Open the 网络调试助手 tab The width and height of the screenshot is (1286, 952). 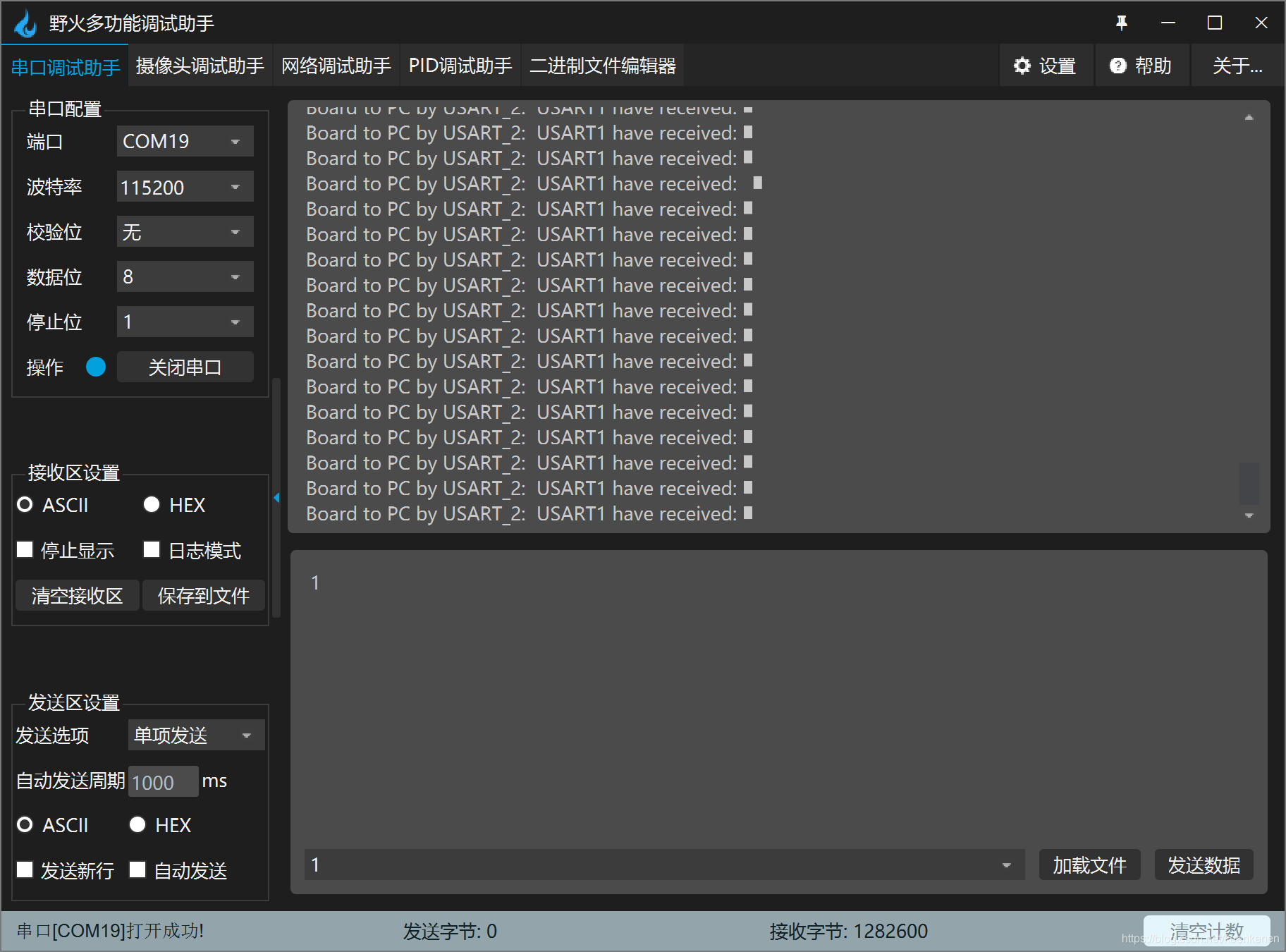click(x=336, y=66)
